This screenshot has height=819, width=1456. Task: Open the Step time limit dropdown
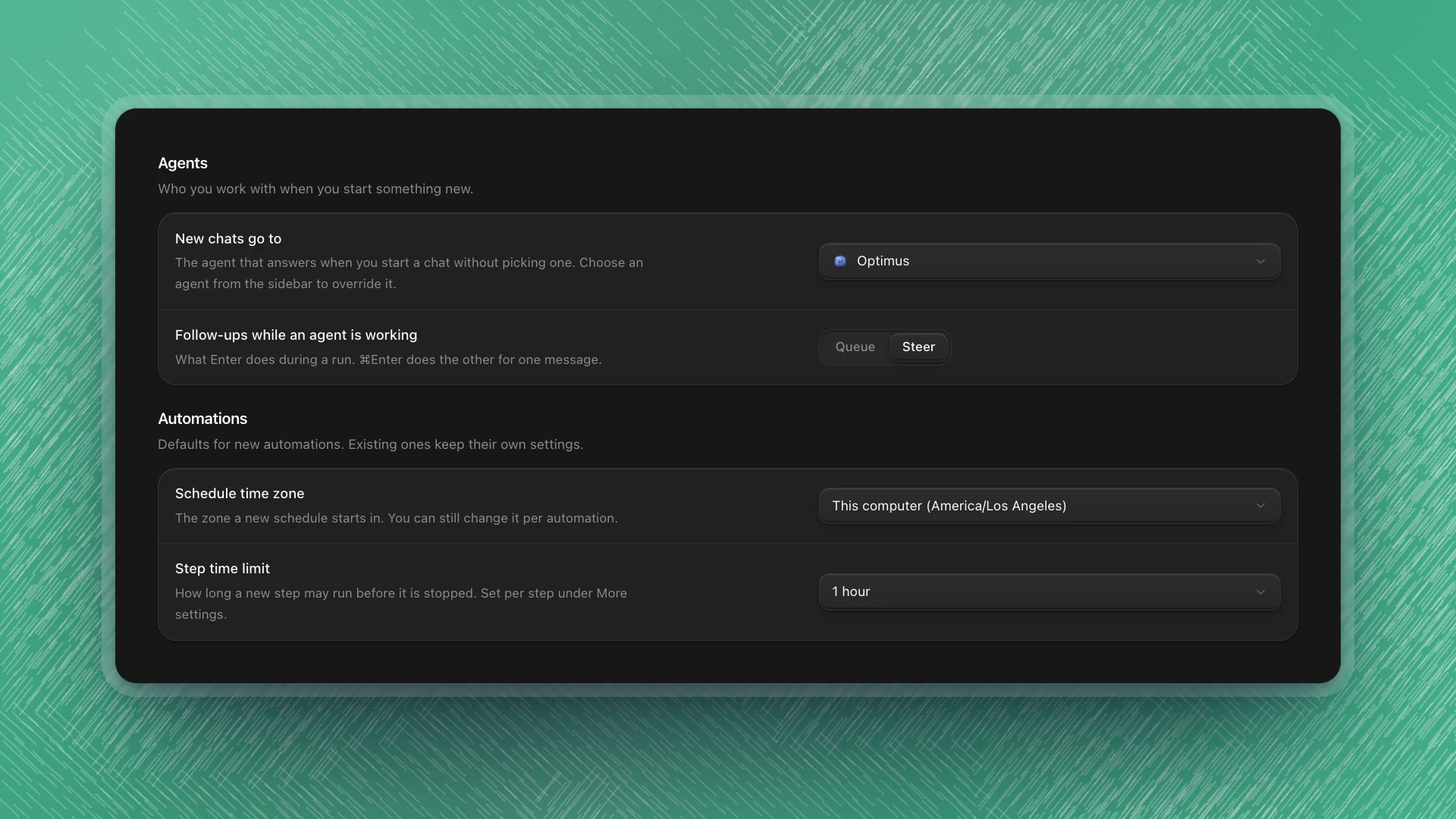click(x=1050, y=591)
